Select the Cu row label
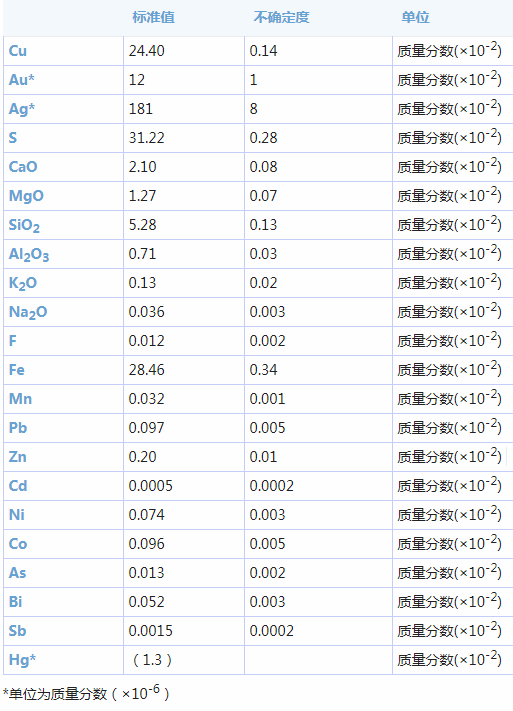 click(18, 51)
